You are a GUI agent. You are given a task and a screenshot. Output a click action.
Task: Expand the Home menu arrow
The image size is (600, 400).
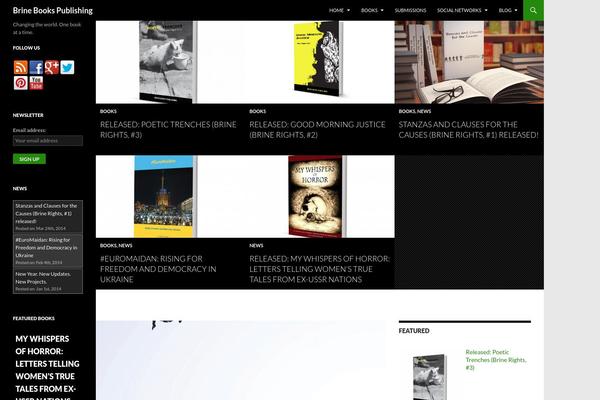pos(348,10)
